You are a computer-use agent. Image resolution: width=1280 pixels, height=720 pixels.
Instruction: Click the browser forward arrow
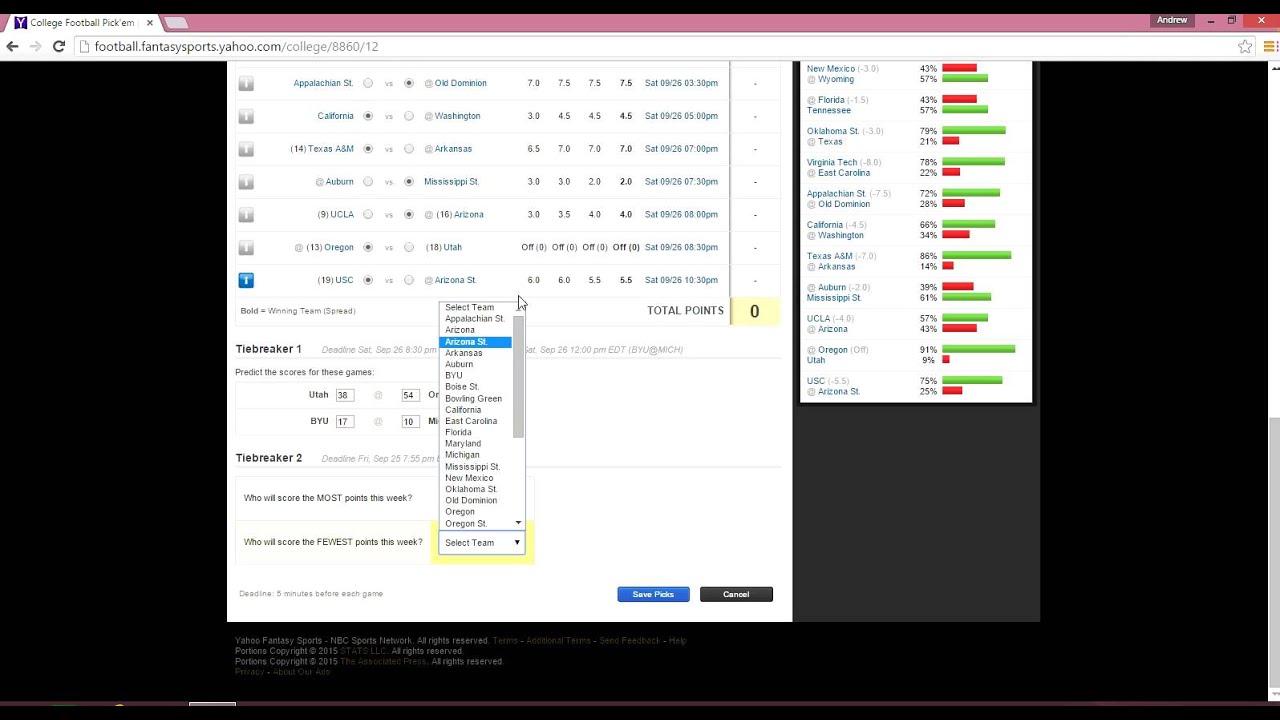pos(36,46)
